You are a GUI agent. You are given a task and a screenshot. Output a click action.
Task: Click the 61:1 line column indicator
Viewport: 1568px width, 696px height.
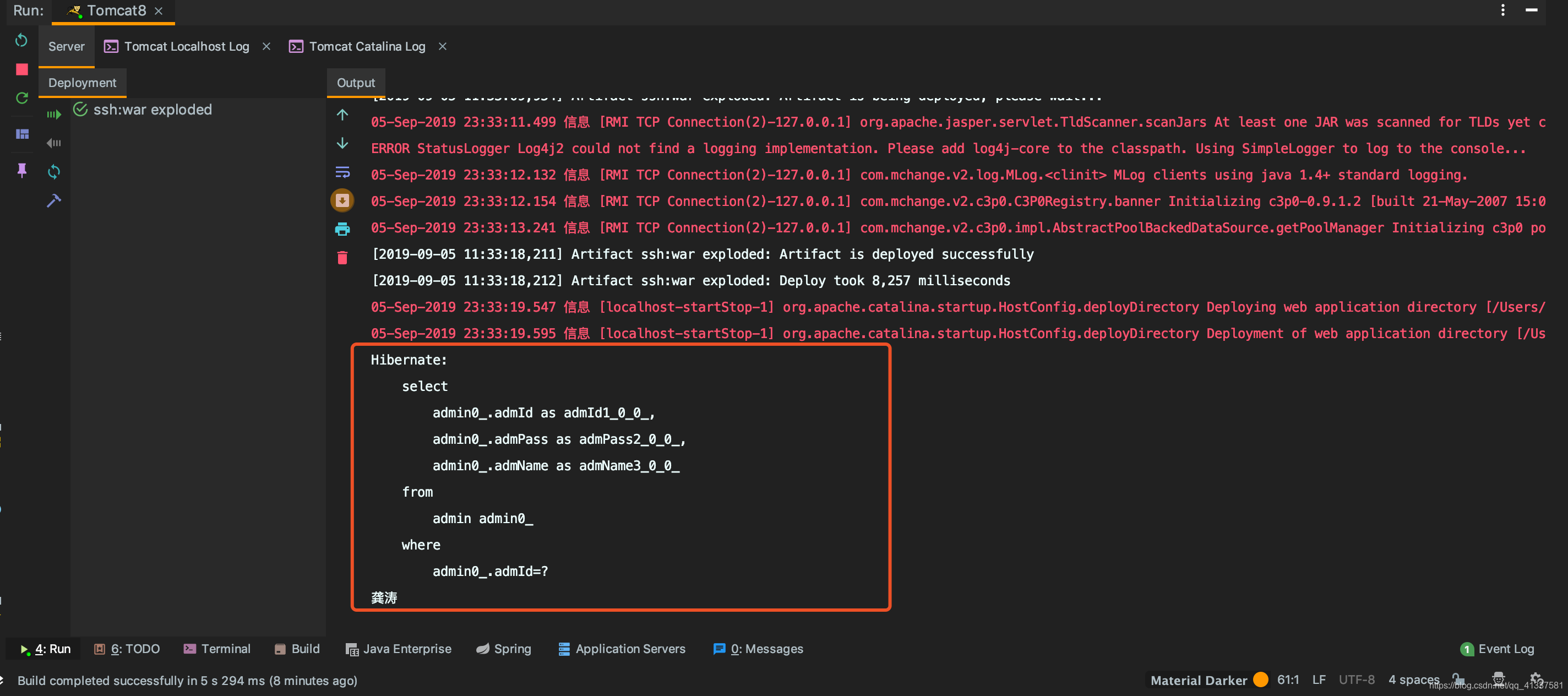[x=1288, y=680]
